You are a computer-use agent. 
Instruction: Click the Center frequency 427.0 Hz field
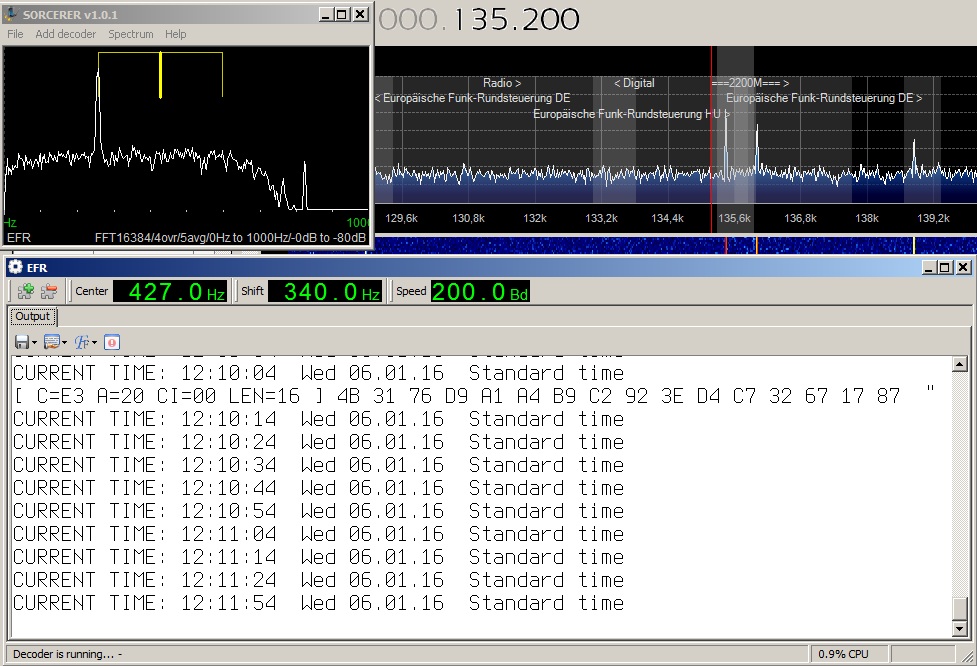[169, 292]
